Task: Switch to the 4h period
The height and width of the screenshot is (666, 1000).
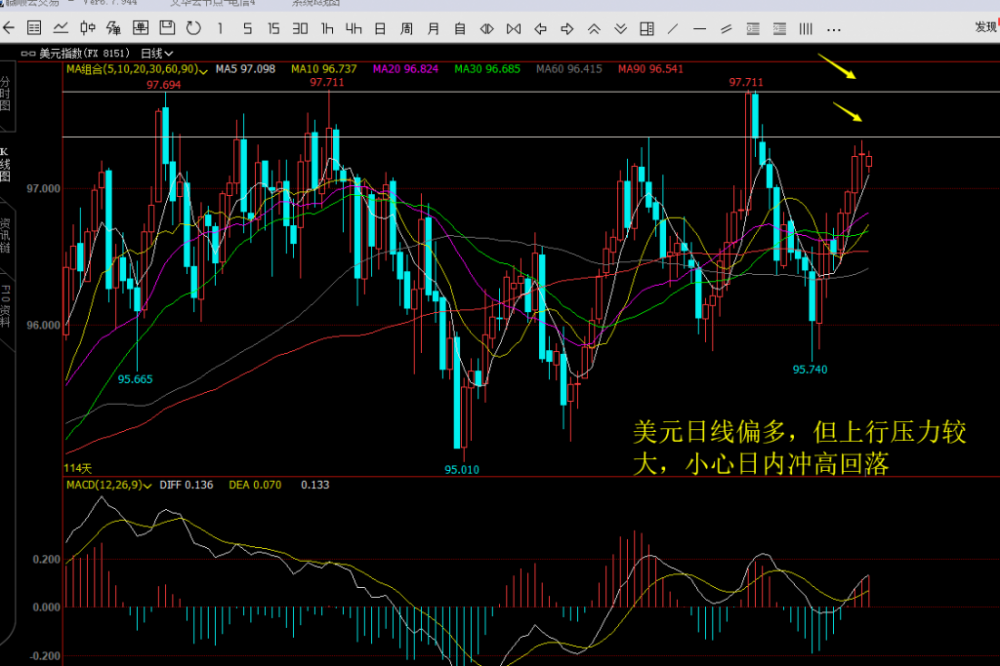Action: [353, 28]
